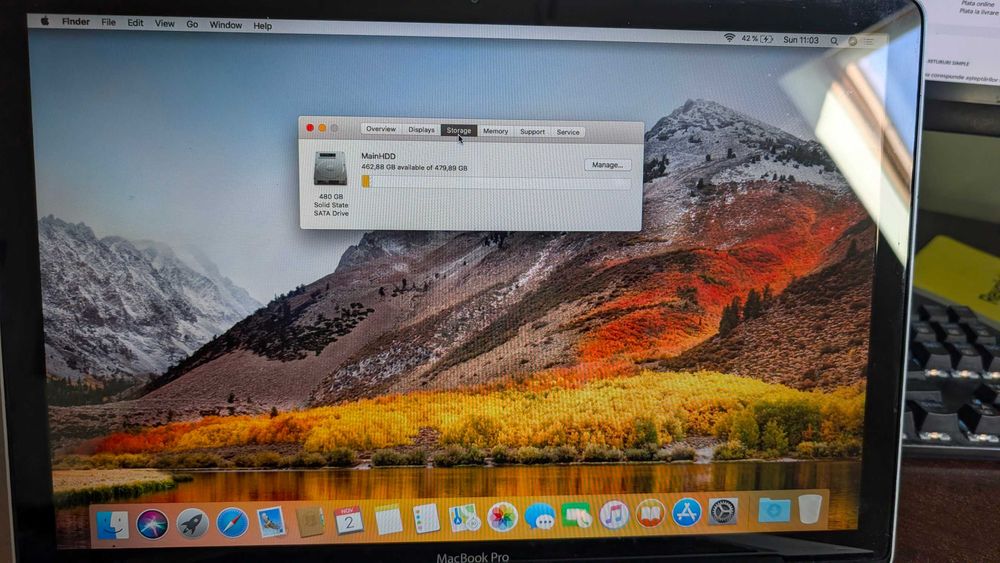Click the MainHDD hard drive icon
Screen dimensions: 1000x563
[330, 169]
